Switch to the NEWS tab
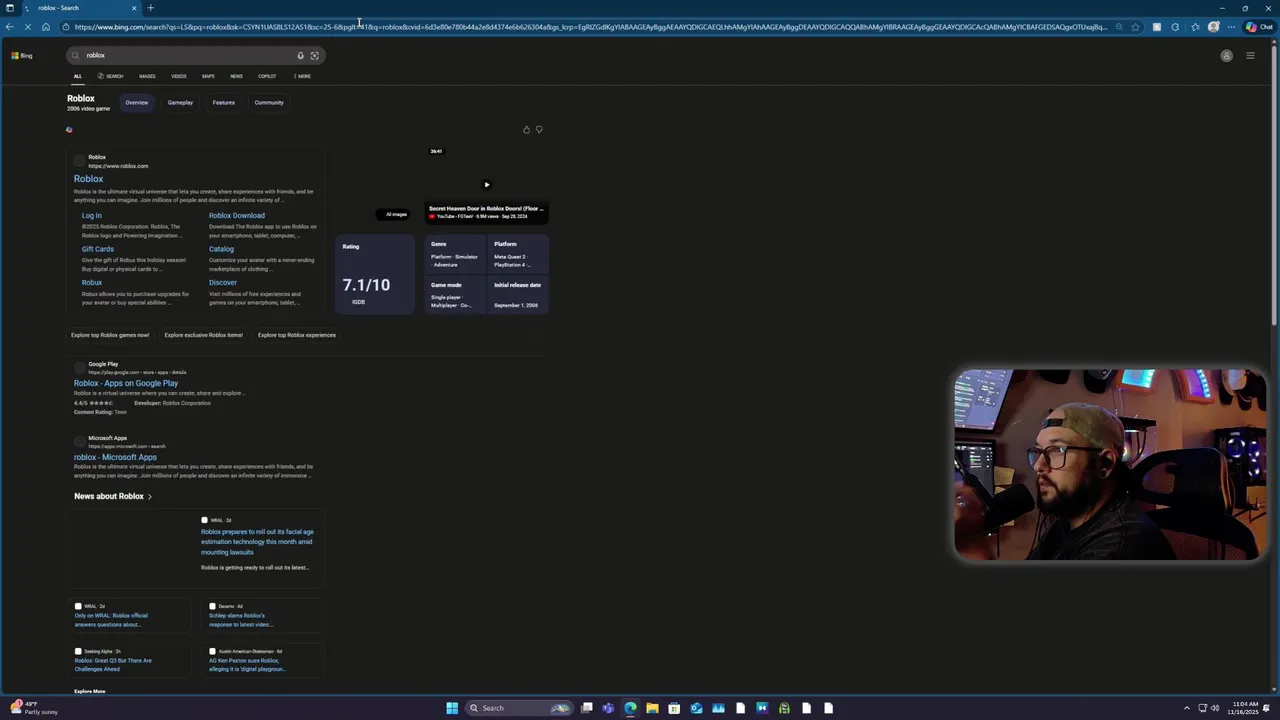1280x720 pixels. (x=236, y=76)
